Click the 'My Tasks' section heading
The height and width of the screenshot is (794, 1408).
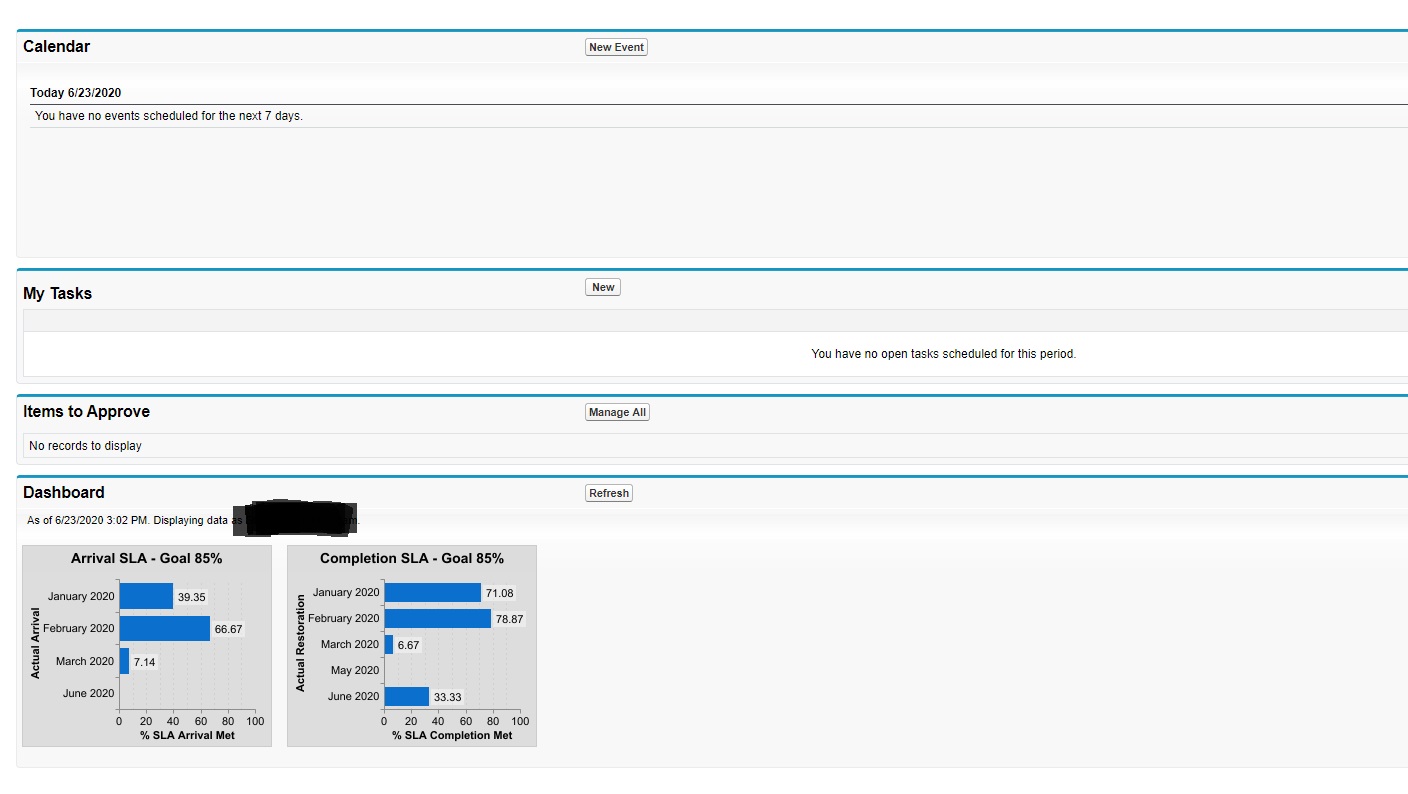tap(58, 294)
